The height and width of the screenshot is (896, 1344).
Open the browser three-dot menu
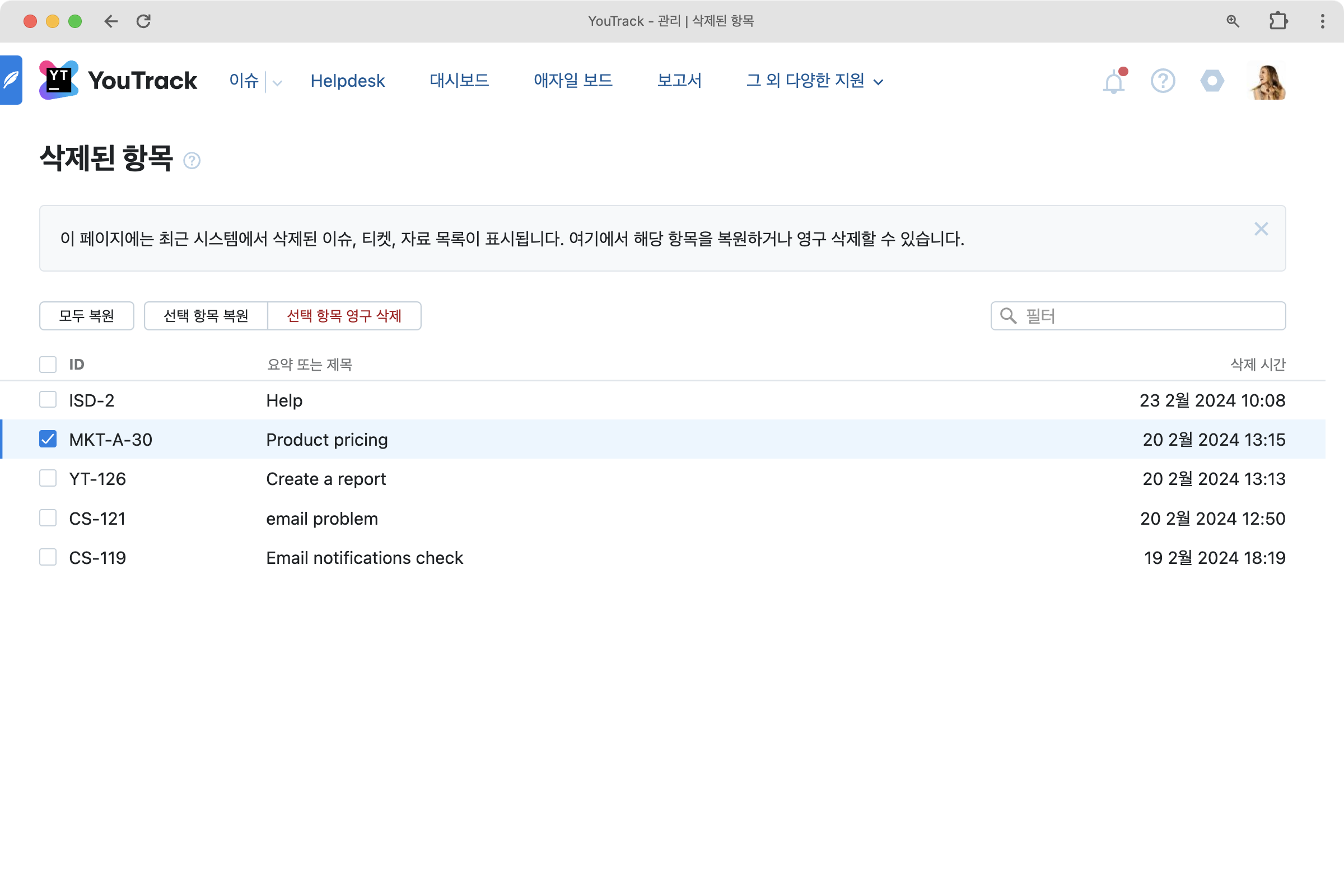[1322, 21]
